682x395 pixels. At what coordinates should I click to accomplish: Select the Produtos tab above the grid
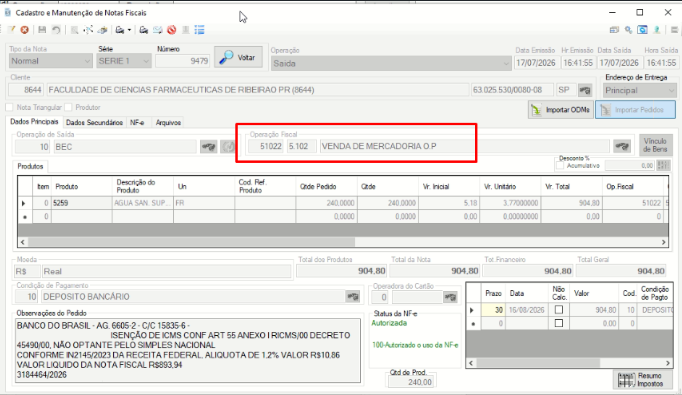pyautogui.click(x=30, y=166)
